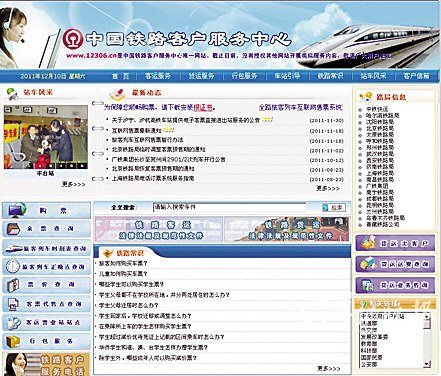Viewport: 441px width, 376px height.
Task: Click 更多>>> under 最新动态 list
Action: 328,189
